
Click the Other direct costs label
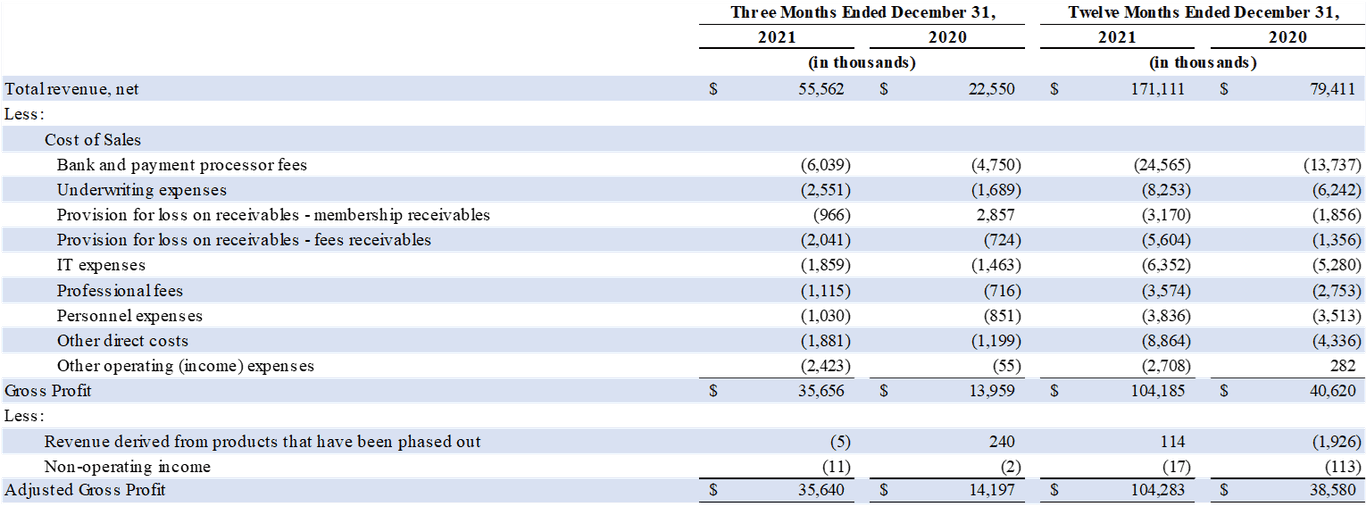coord(123,341)
